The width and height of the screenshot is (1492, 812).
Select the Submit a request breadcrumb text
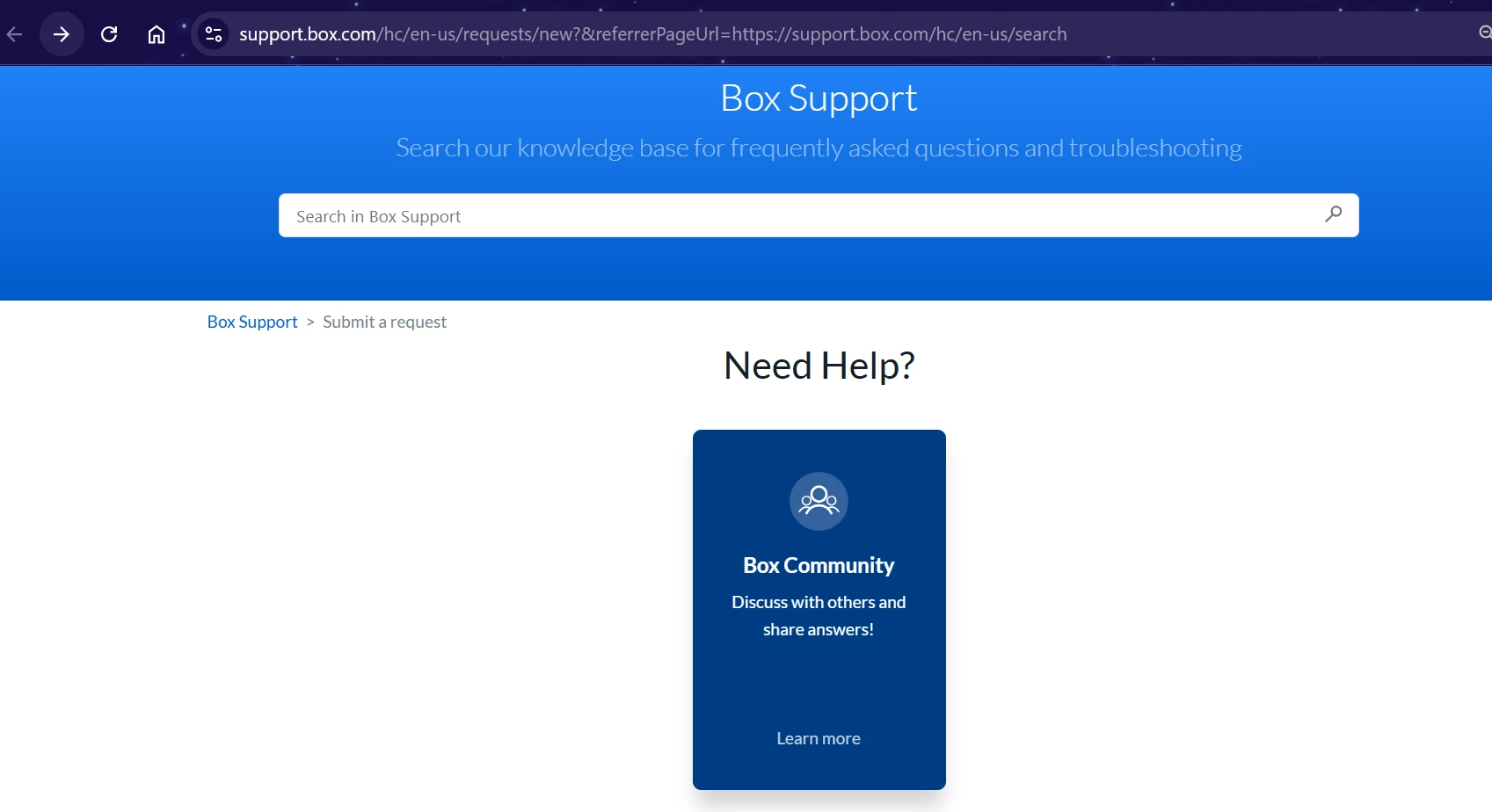384,322
